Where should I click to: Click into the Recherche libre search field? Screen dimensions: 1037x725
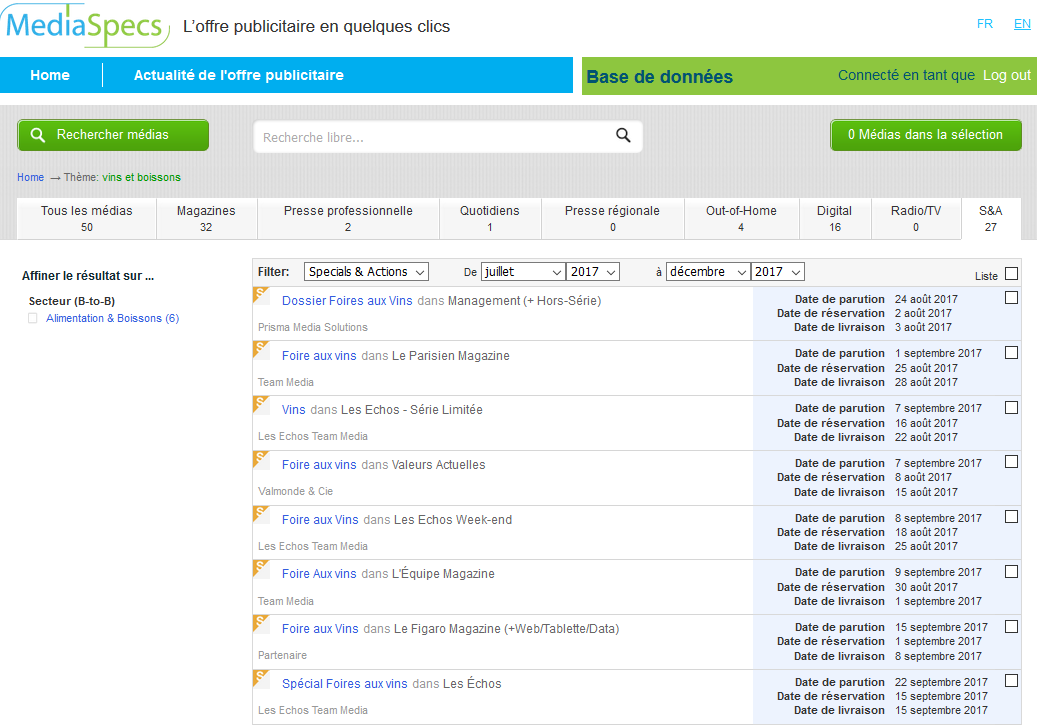(435, 137)
